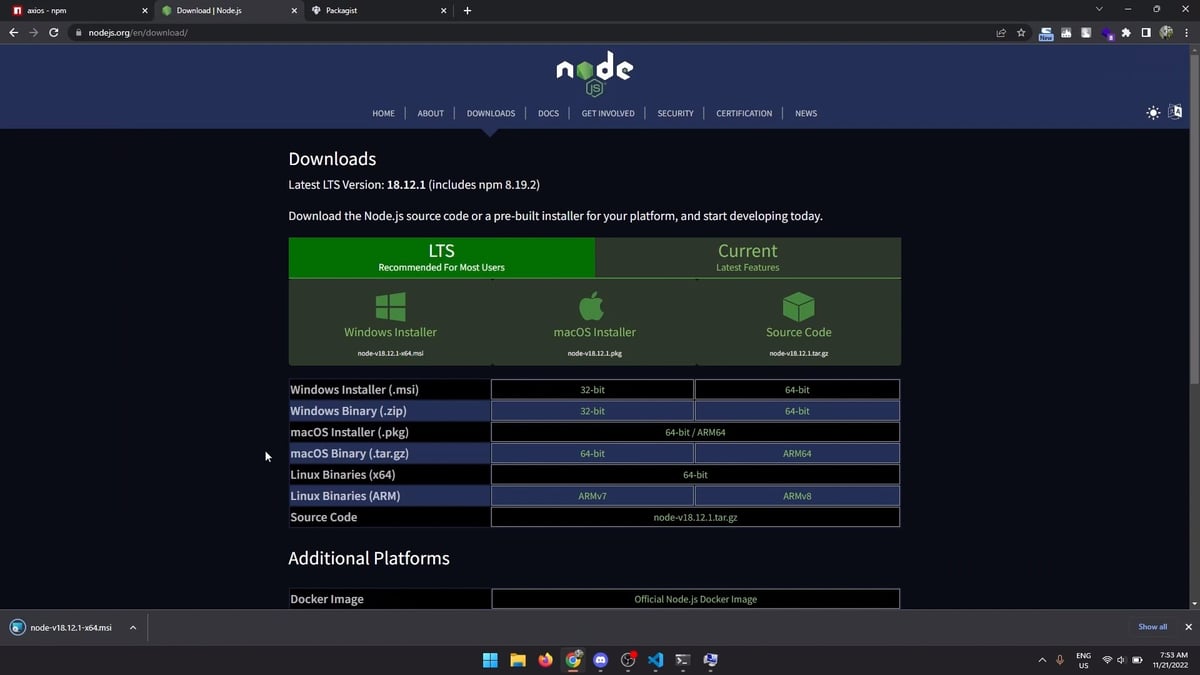Open the GET INVOLVED nav item
Viewport: 1200px width, 675px height.
pos(608,113)
